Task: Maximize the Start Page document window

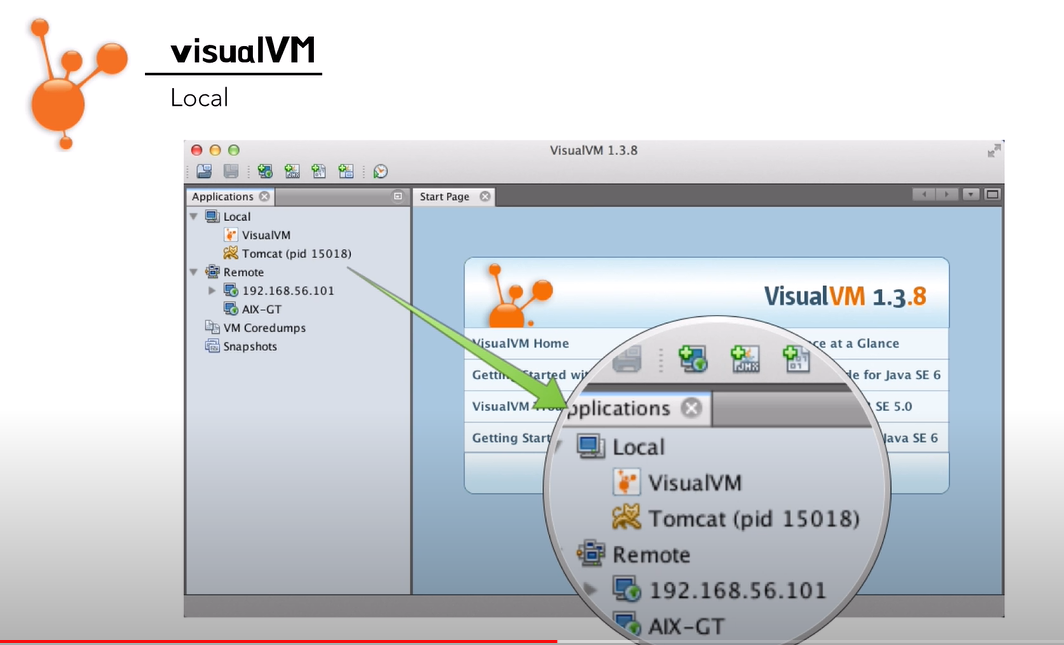Action: pos(992,195)
